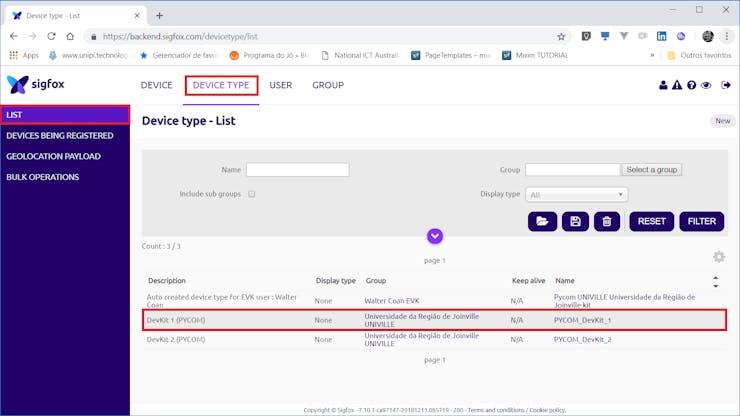Open saved filter with folder icon button

tap(542, 221)
